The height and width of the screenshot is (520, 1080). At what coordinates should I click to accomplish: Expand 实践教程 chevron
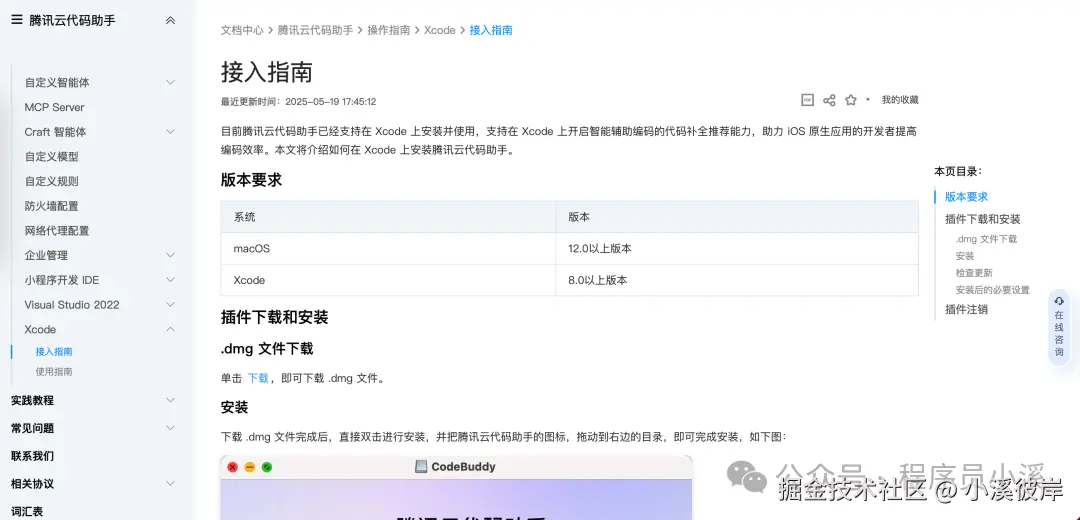point(171,400)
